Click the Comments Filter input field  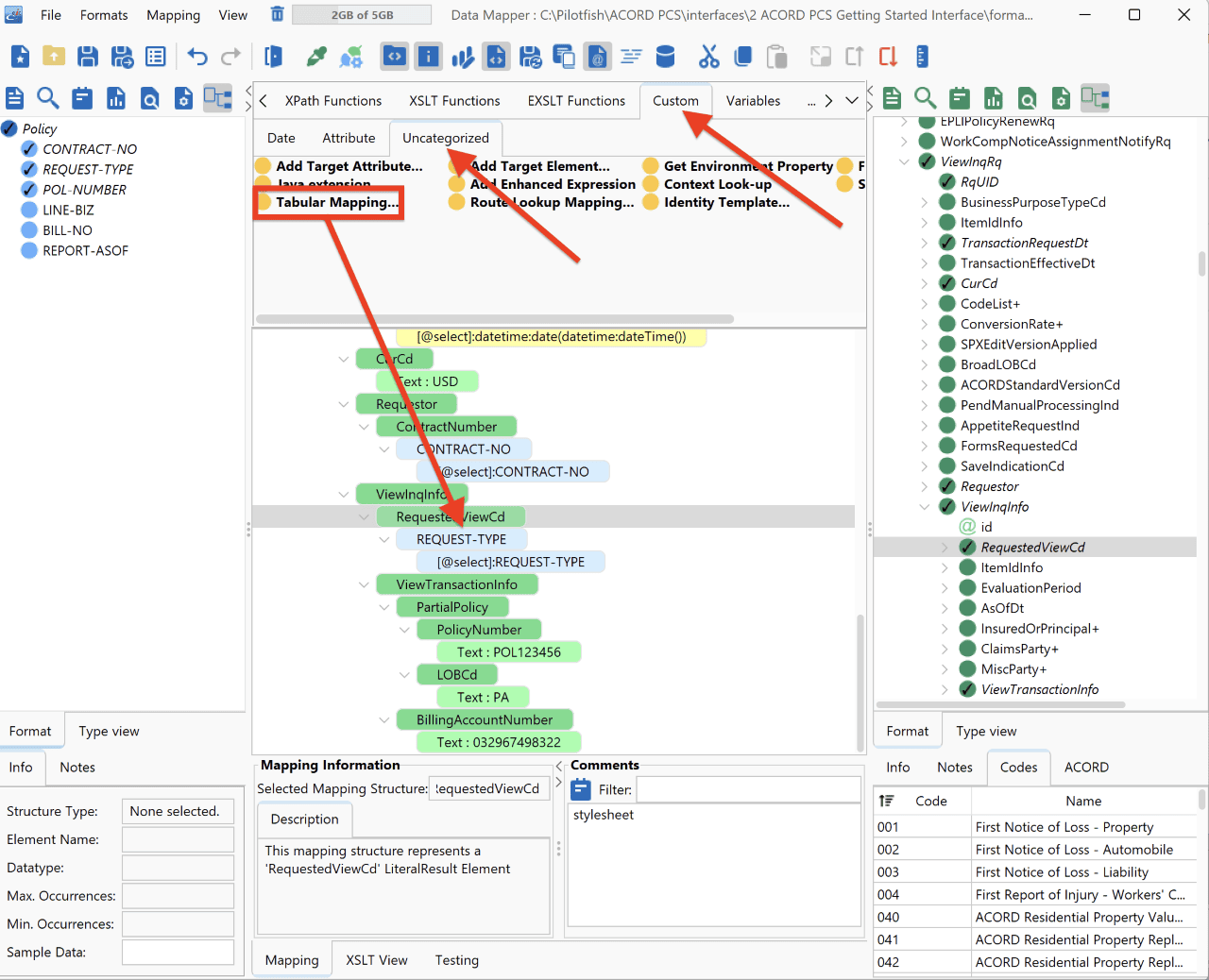[749, 789]
